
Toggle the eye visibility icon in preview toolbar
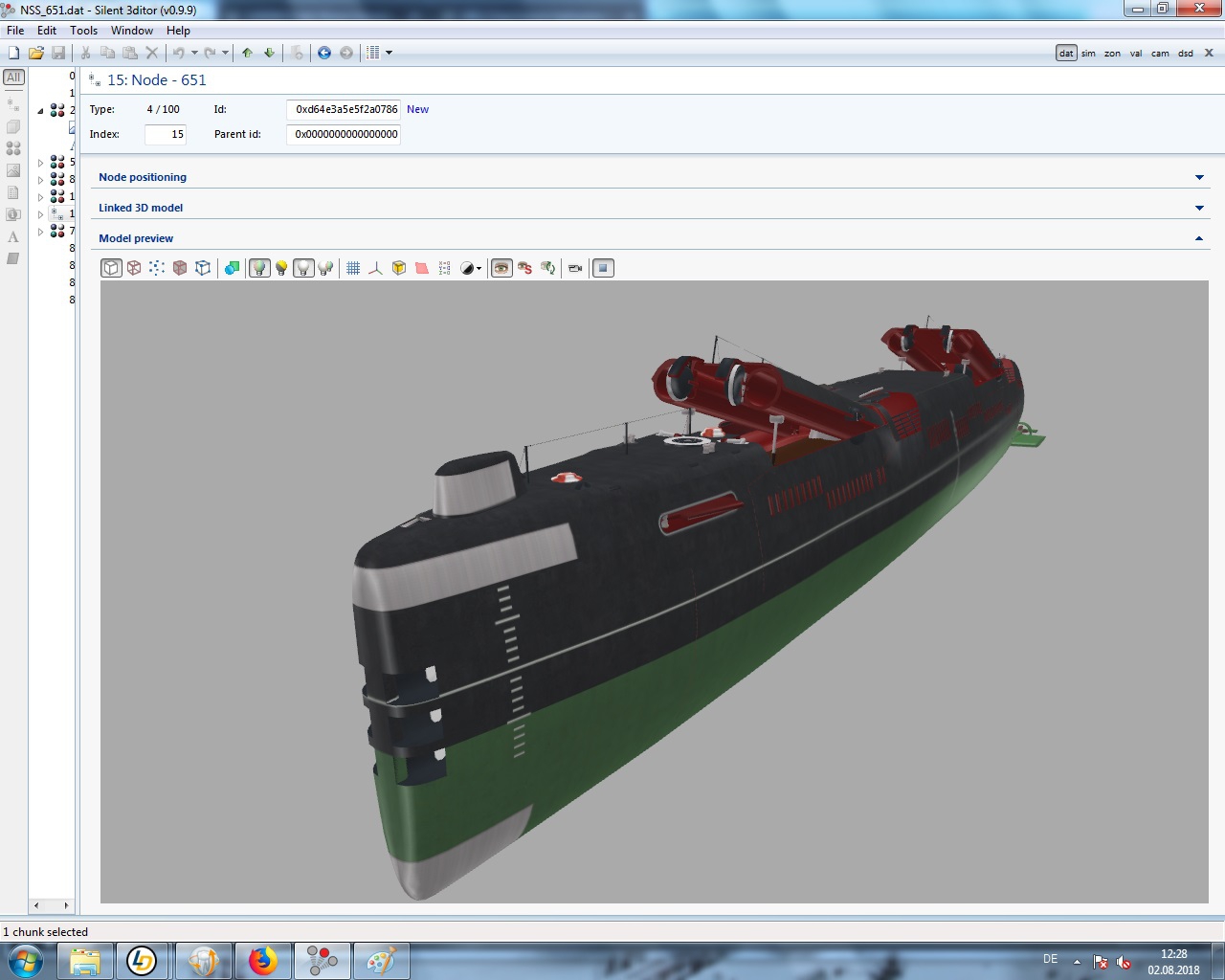(x=501, y=268)
